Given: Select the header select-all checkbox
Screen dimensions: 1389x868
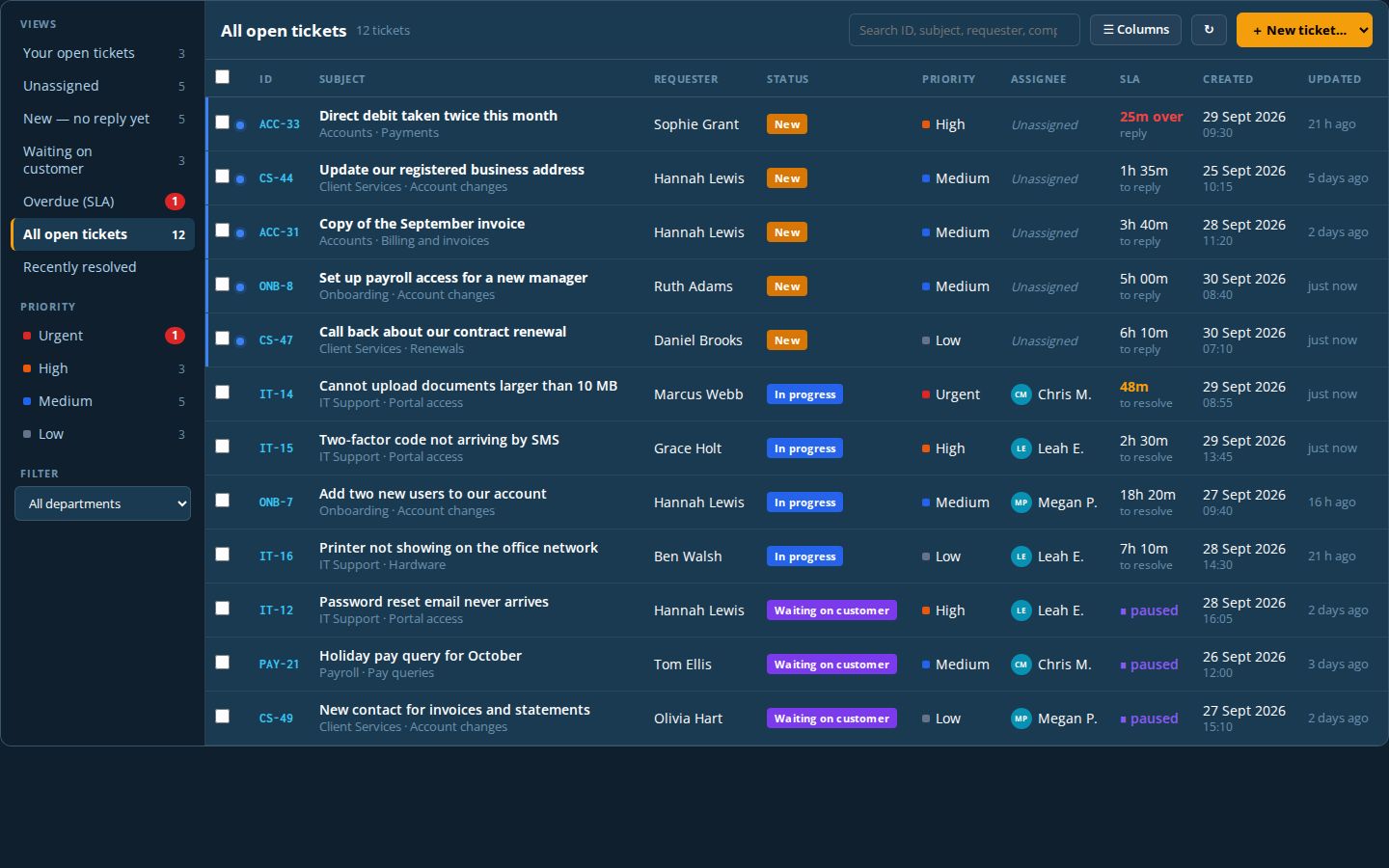Looking at the screenshot, I should point(223,77).
